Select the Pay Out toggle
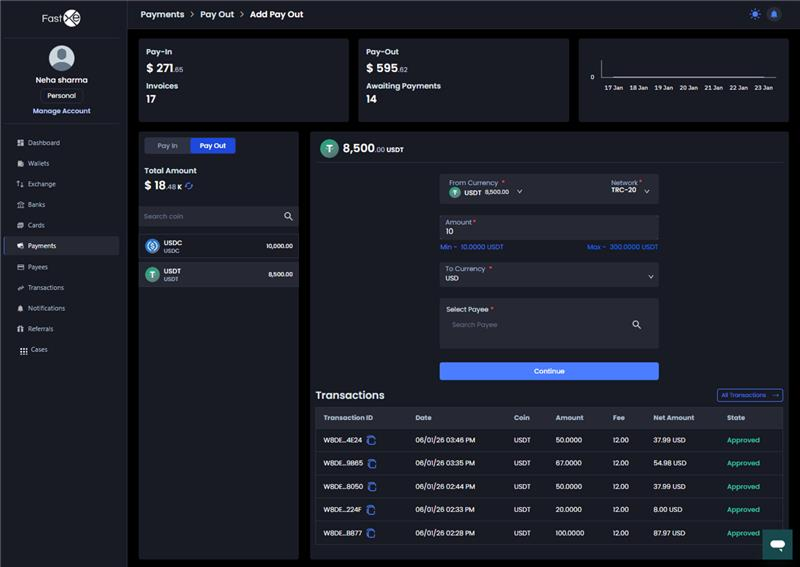The image size is (800, 567). click(212, 146)
